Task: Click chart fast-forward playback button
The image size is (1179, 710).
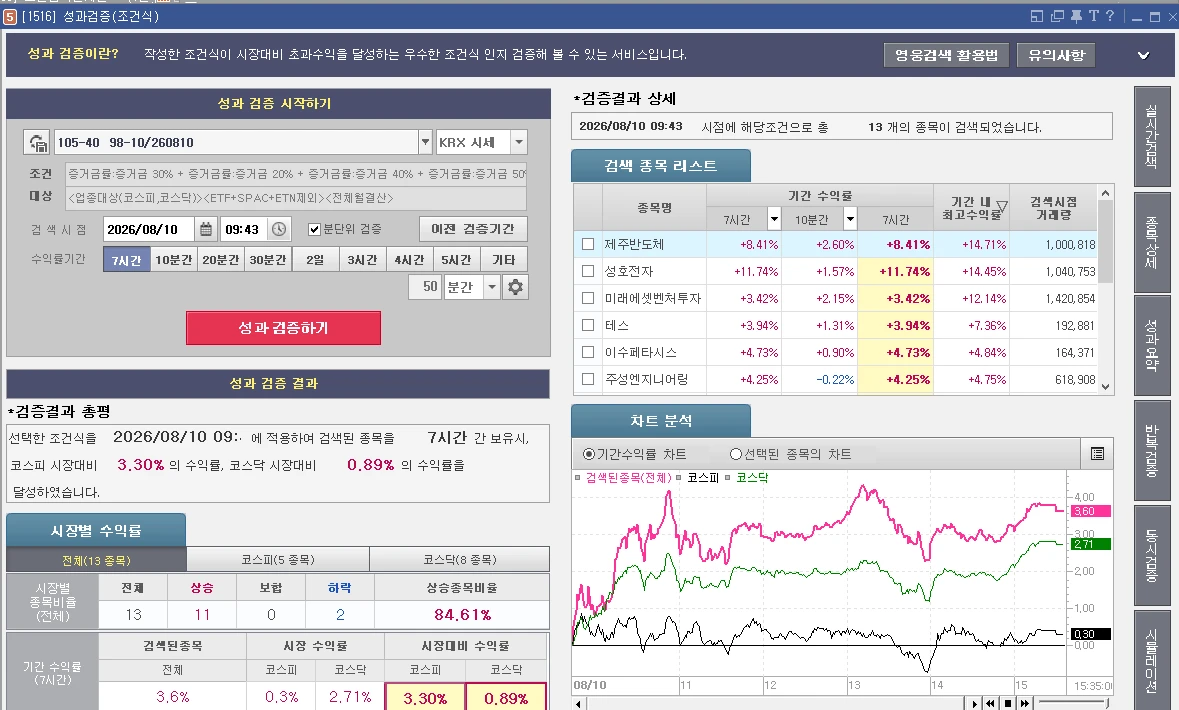Action: 1024,704
